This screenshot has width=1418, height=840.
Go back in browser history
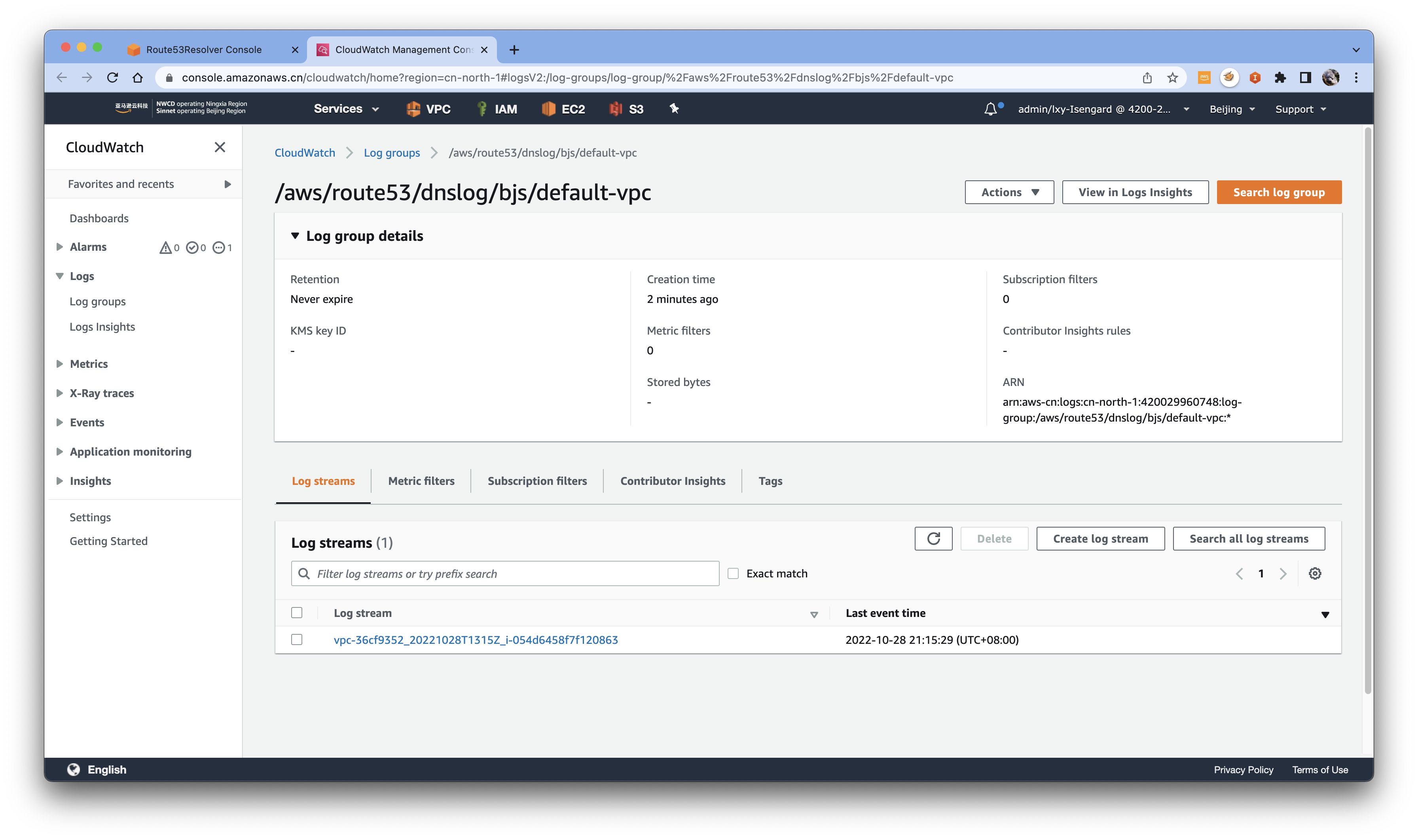click(x=62, y=78)
